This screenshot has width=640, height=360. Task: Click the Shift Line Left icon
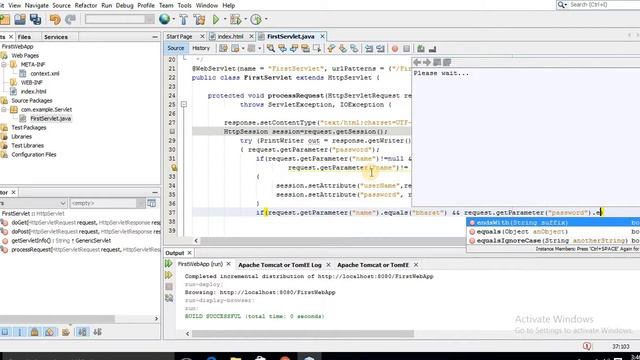(x=369, y=49)
